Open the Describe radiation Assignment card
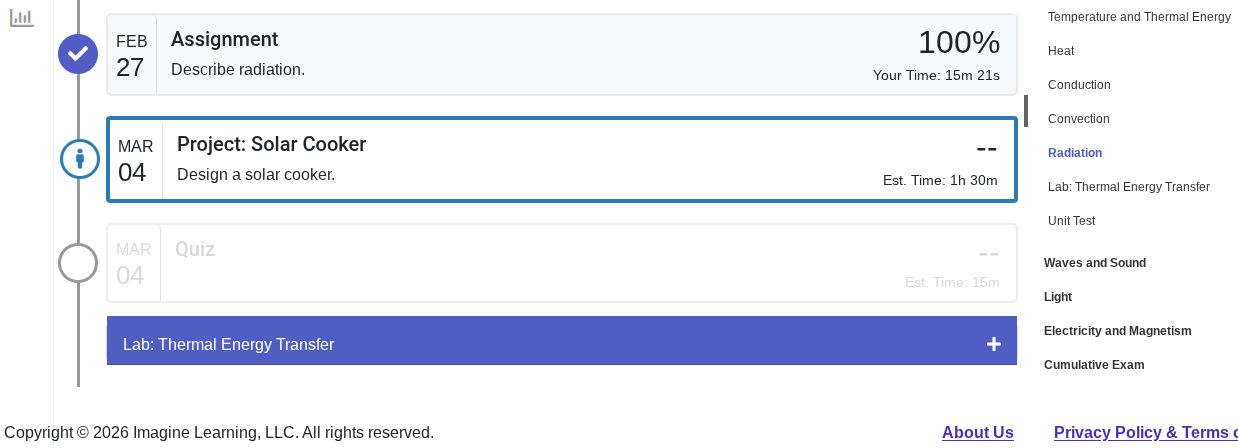This screenshot has height=448, width=1238. point(560,55)
